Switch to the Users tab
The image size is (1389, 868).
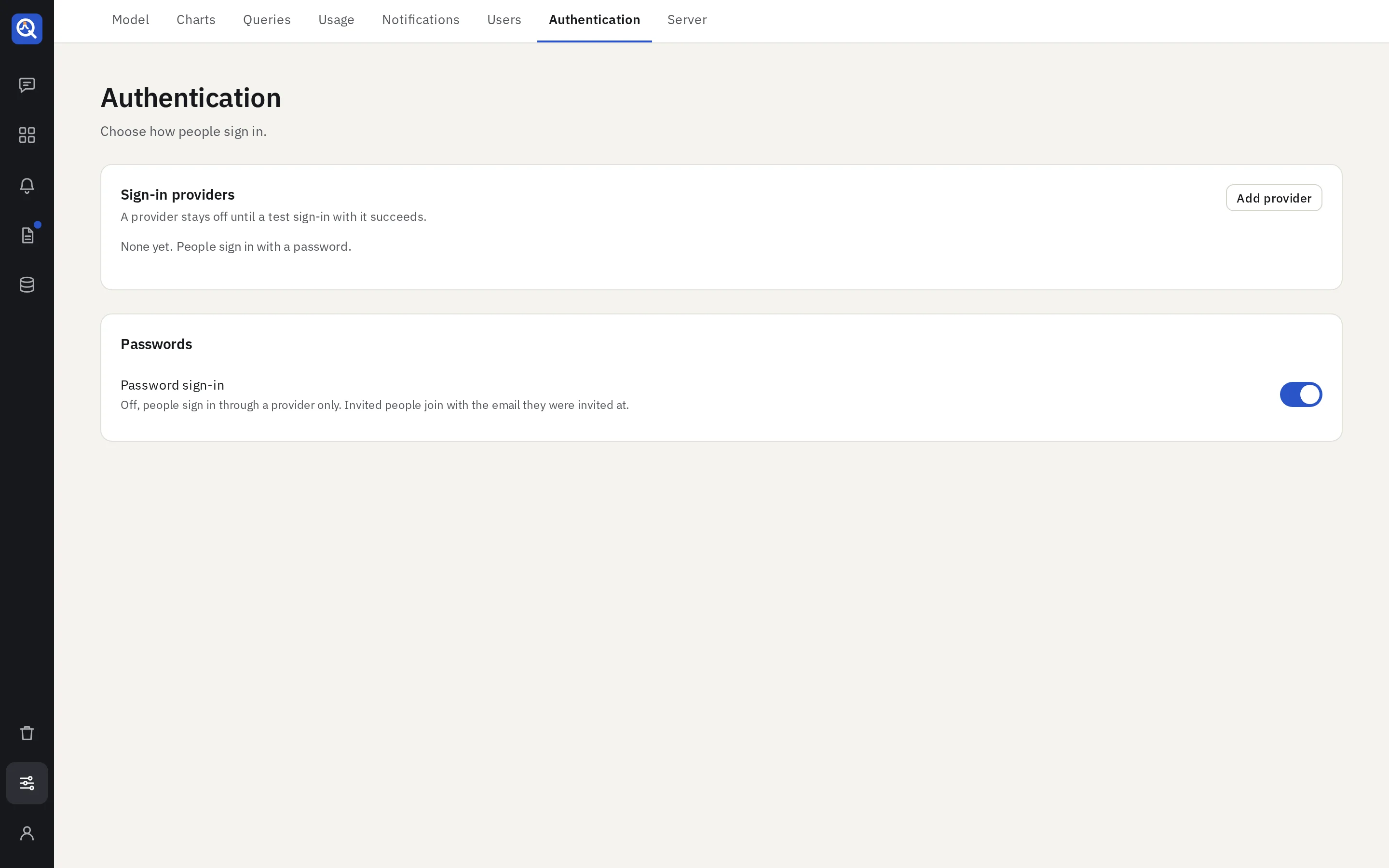(504, 20)
